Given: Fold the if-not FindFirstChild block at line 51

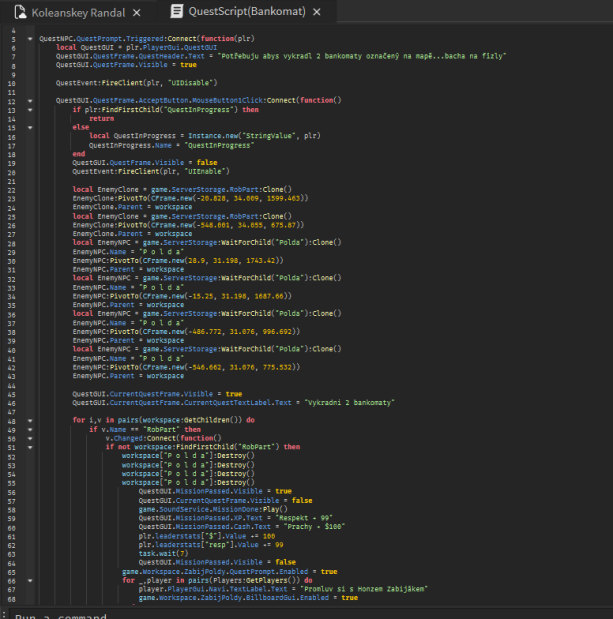Looking at the screenshot, I should pyautogui.click(x=30, y=447).
